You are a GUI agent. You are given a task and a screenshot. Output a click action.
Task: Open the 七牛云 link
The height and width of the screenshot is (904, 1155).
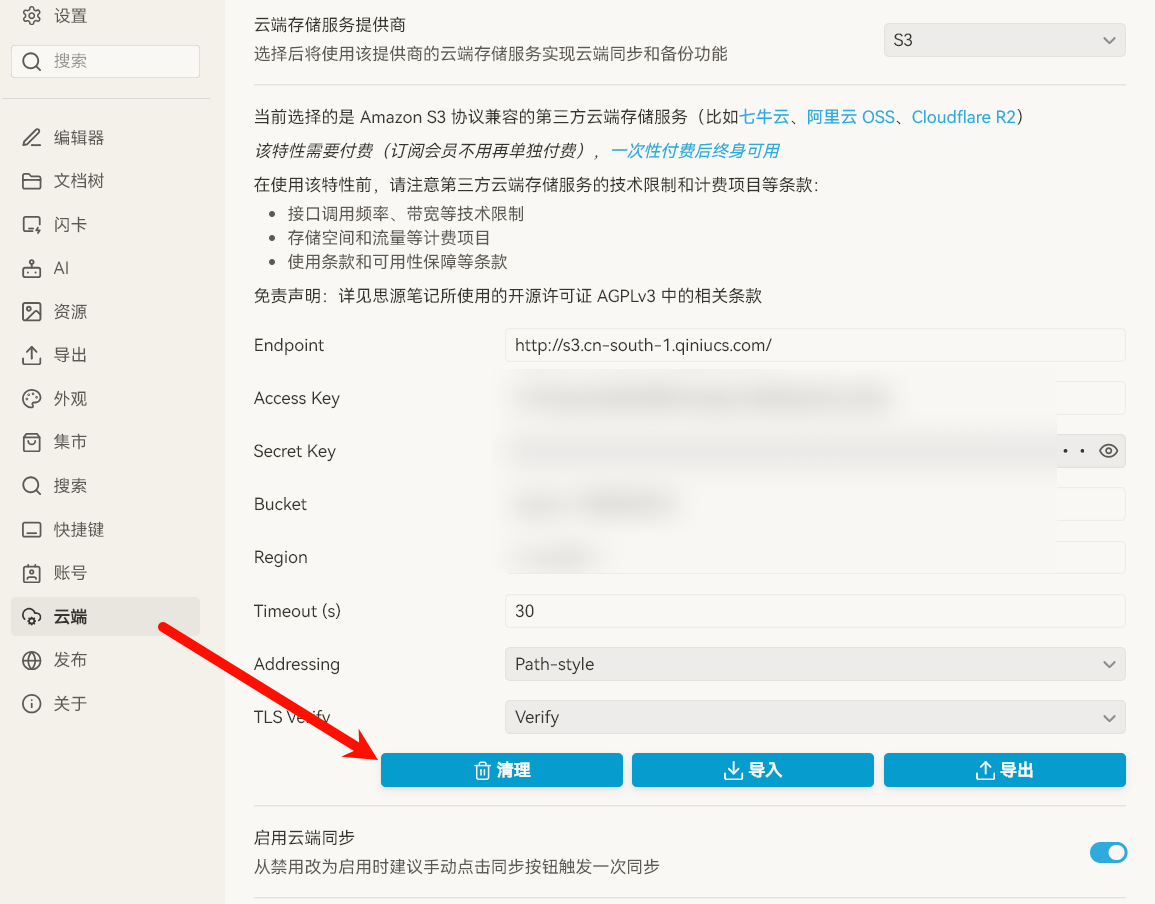(764, 117)
